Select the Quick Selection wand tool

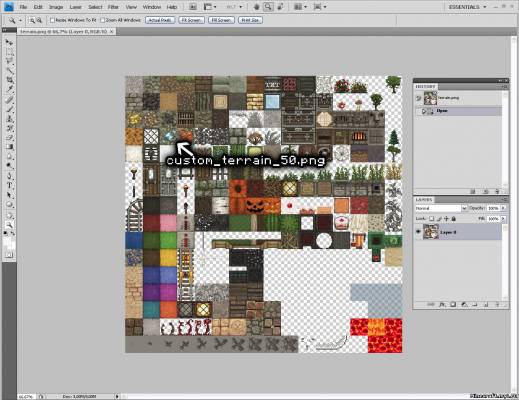pos(9,70)
